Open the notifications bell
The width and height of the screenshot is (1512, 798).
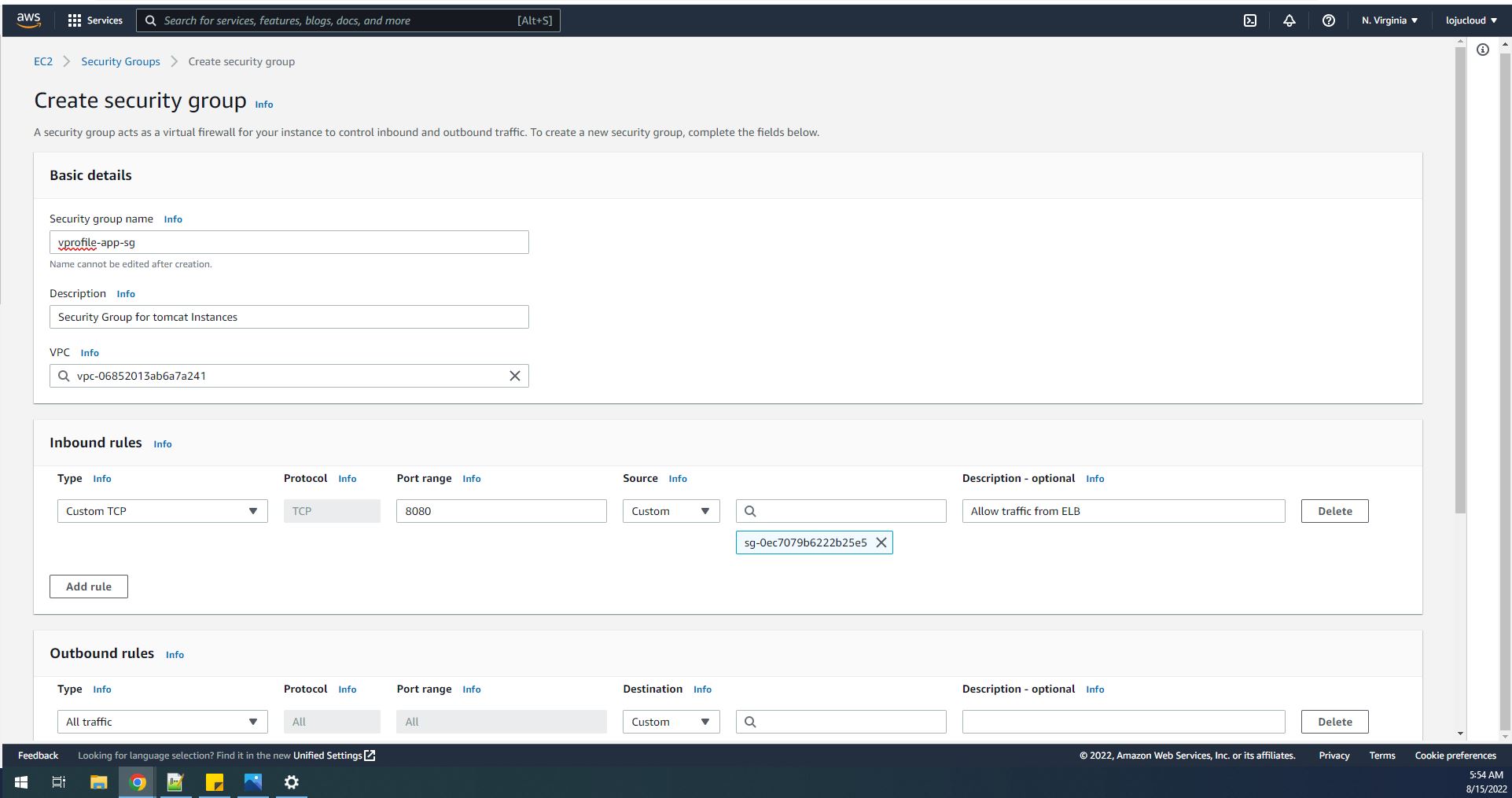tap(1289, 20)
